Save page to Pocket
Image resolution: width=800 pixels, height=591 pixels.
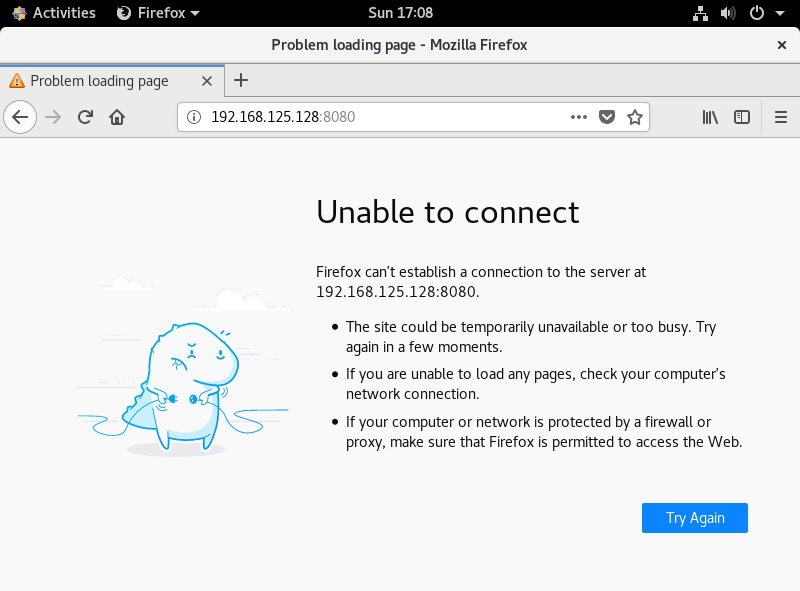pos(607,117)
